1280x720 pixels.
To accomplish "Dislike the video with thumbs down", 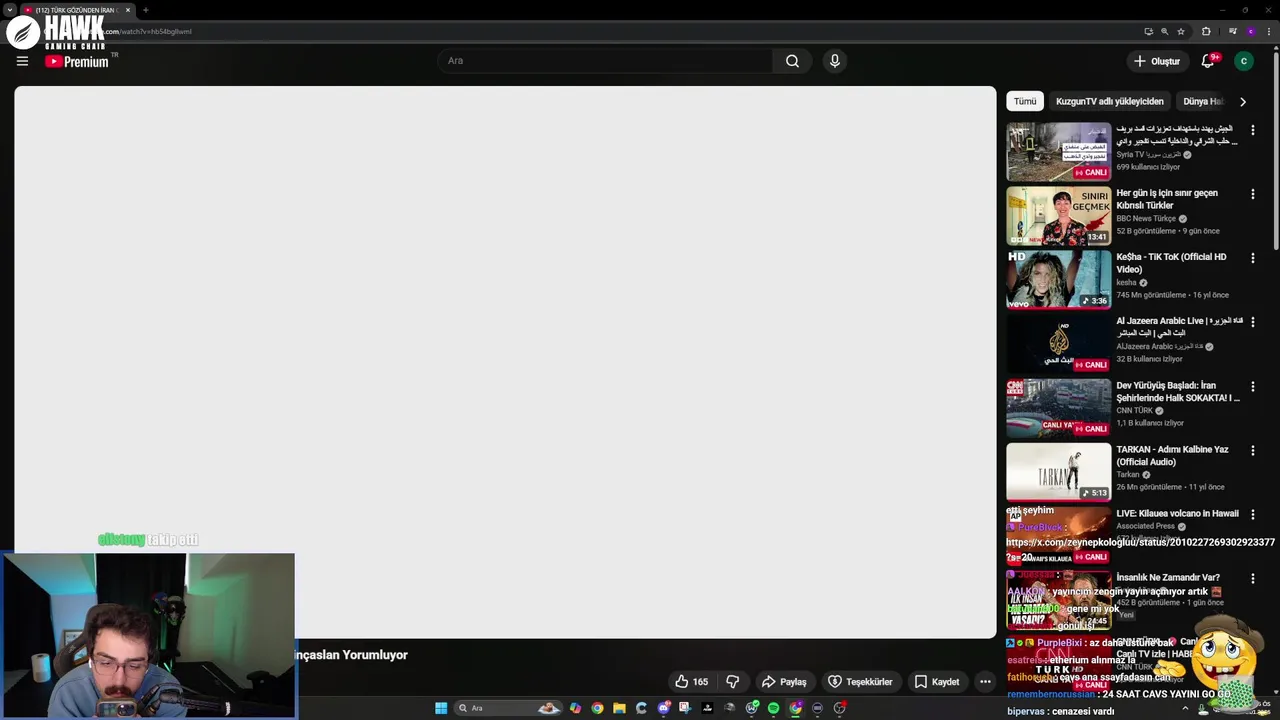I will click(x=732, y=682).
